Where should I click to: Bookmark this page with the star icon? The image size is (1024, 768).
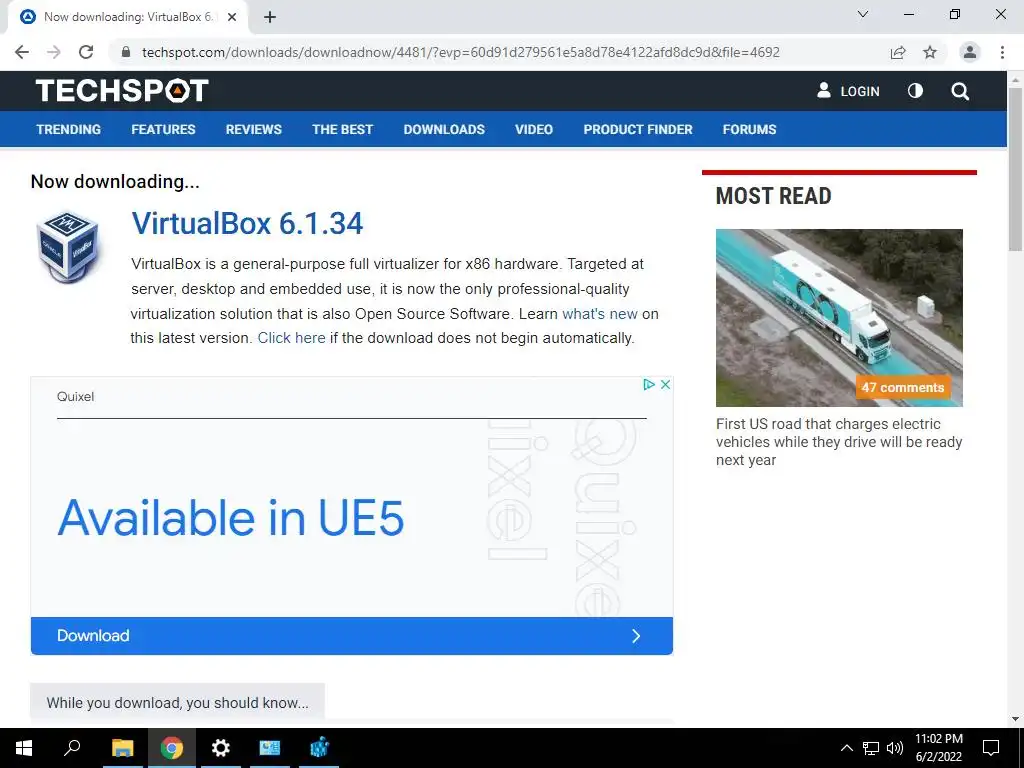[930, 52]
